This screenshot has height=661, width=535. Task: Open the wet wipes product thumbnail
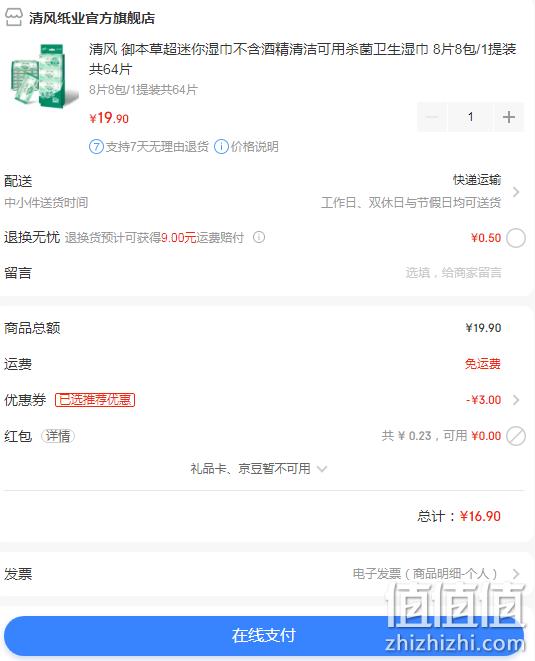[x=43, y=75]
